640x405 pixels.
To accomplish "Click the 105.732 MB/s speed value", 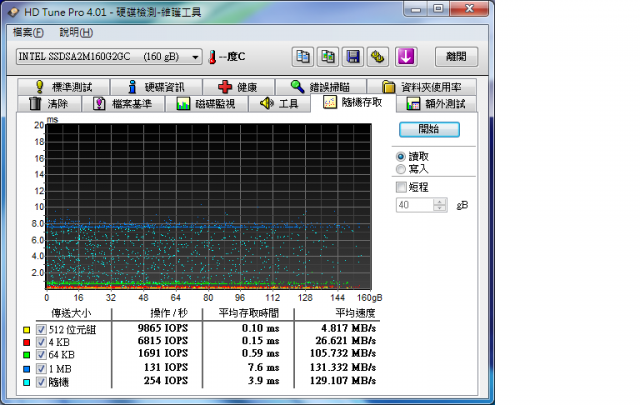I will point(343,354).
